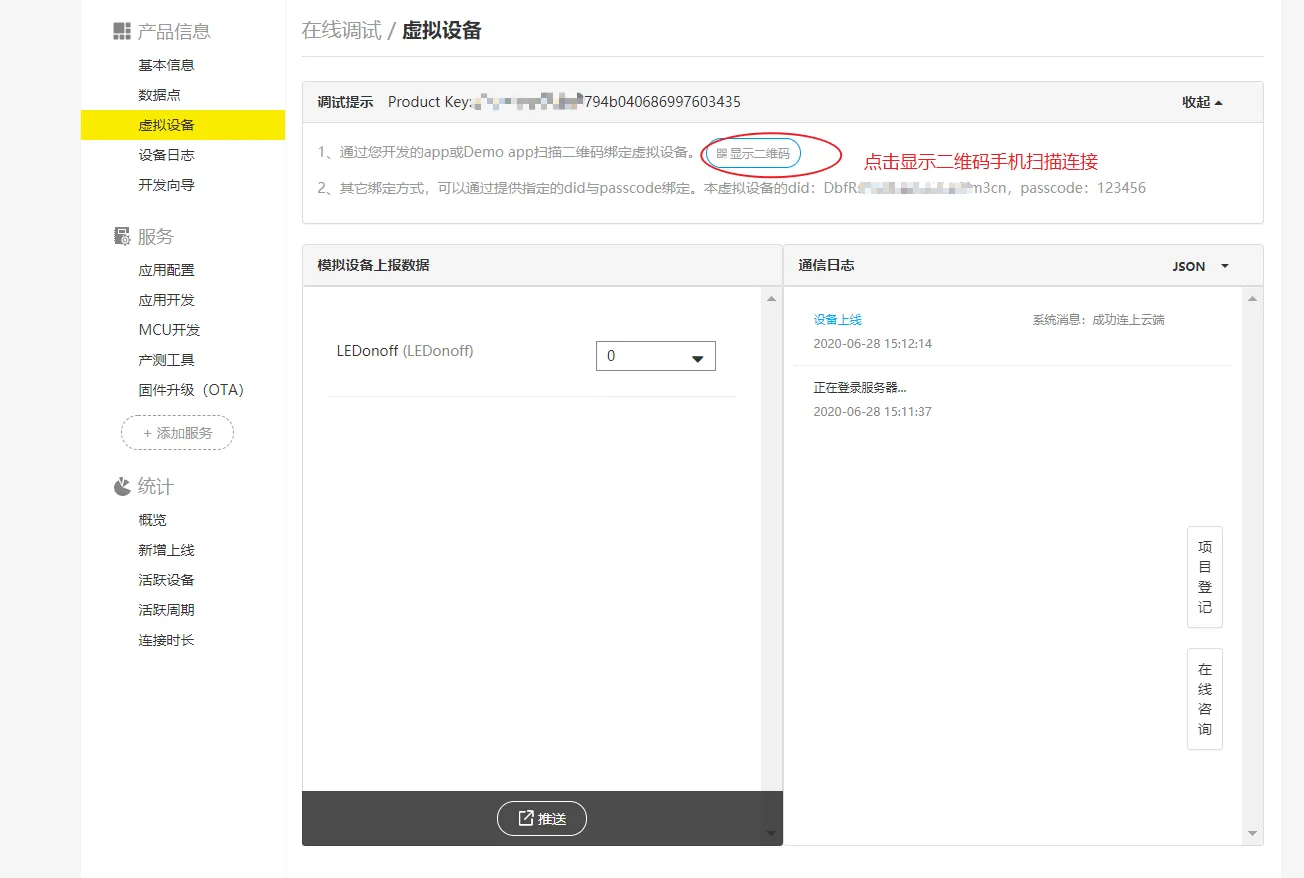Click the 添加服务 button
Screen dimensions: 1304x878
[x=177, y=433]
